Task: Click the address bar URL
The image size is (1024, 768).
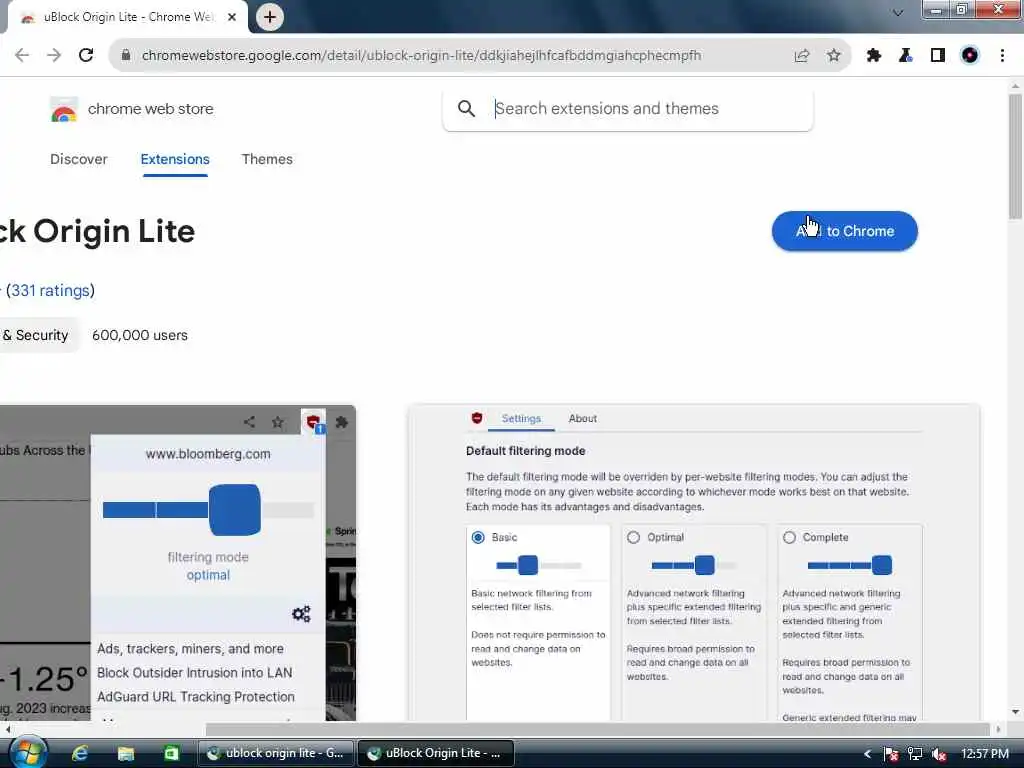Action: point(421,56)
